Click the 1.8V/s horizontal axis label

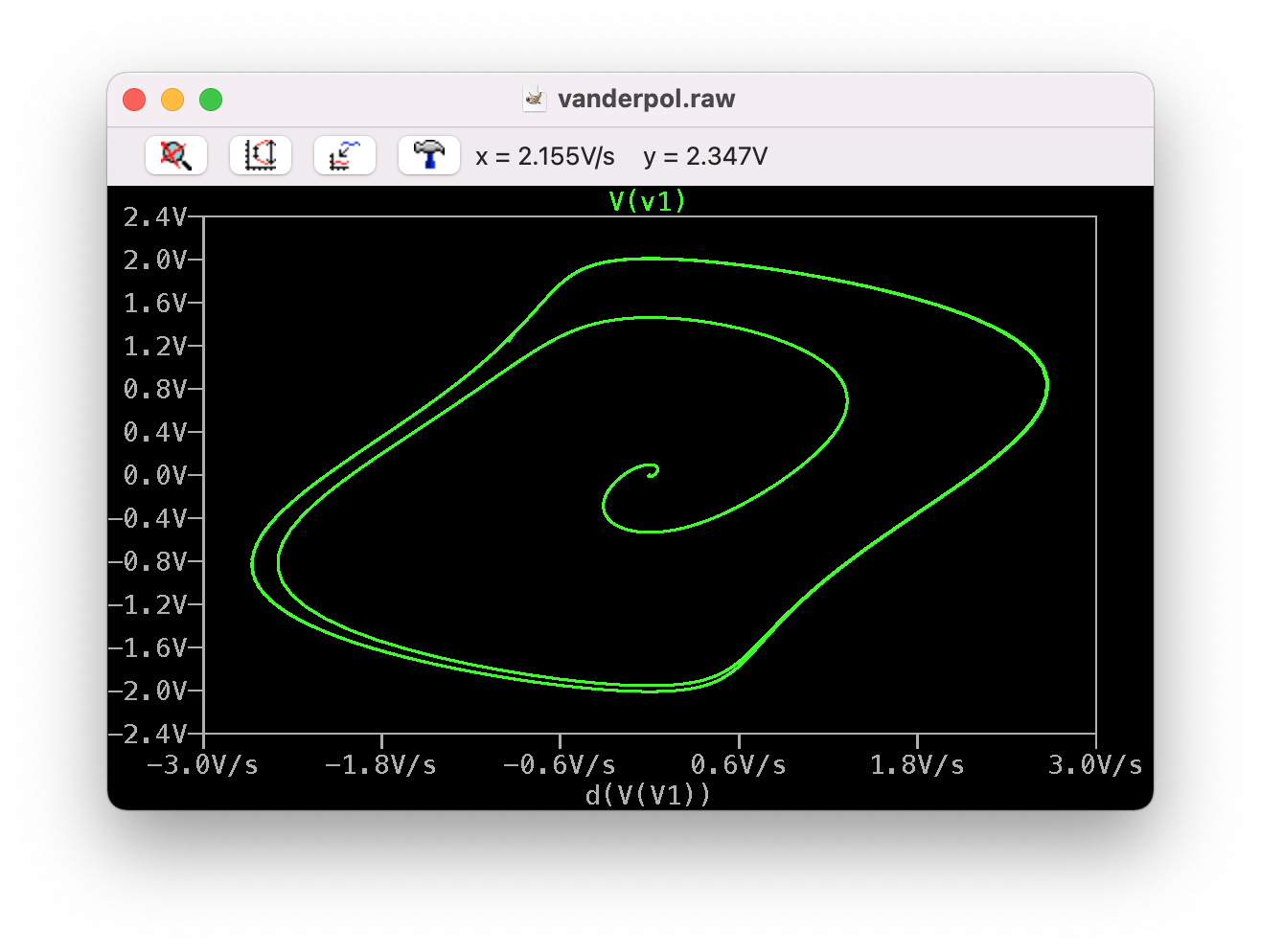click(x=917, y=765)
